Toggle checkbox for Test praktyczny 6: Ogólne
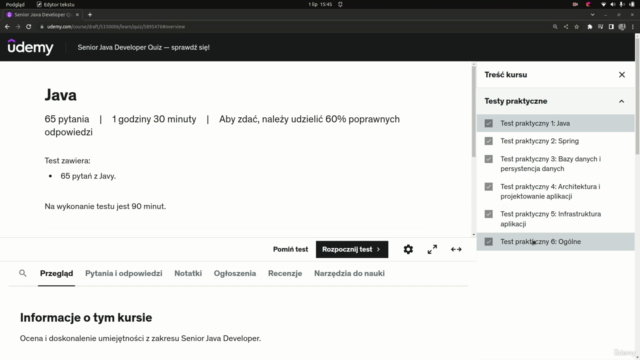 (x=489, y=242)
